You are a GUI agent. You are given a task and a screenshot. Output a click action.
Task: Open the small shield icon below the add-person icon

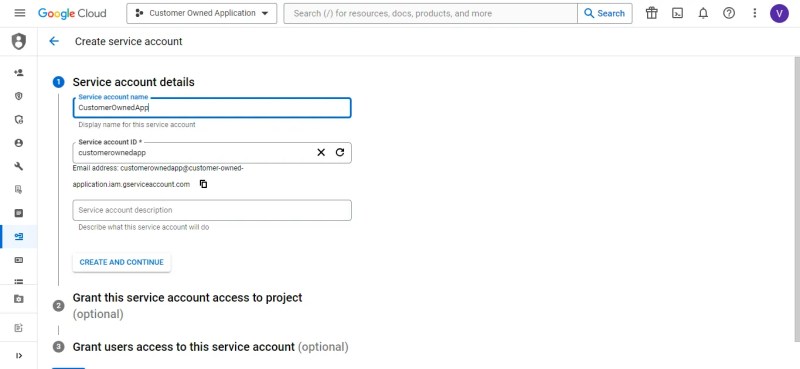[19, 96]
